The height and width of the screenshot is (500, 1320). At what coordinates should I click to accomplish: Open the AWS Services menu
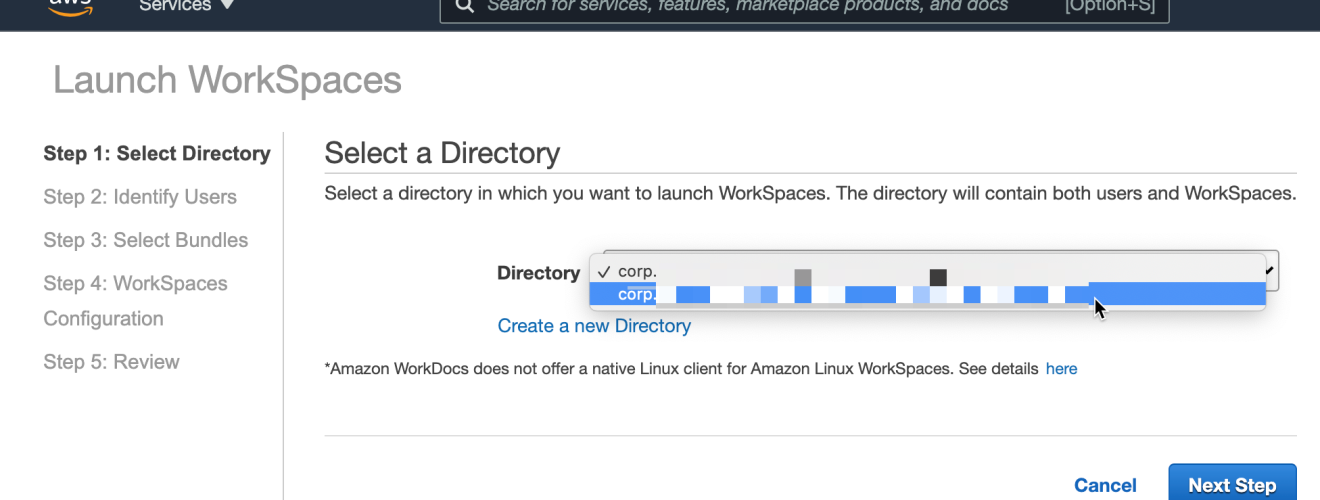pos(186,5)
